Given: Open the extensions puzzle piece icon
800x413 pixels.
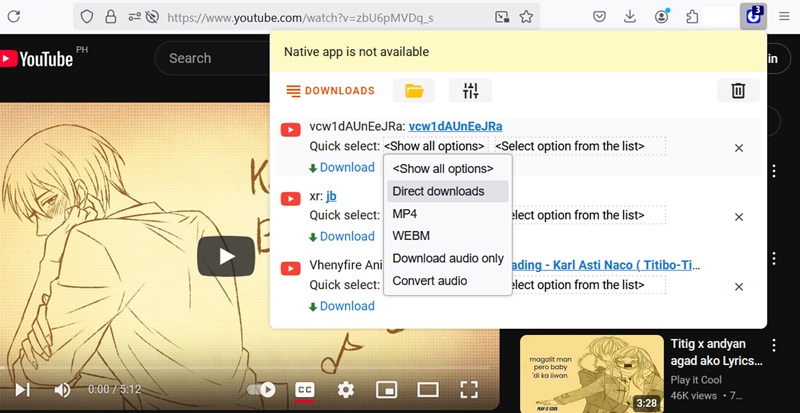Looking at the screenshot, I should click(x=692, y=17).
